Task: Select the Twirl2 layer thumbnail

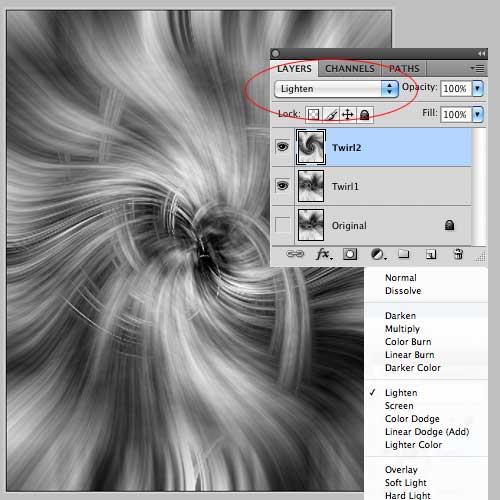Action: (x=311, y=147)
